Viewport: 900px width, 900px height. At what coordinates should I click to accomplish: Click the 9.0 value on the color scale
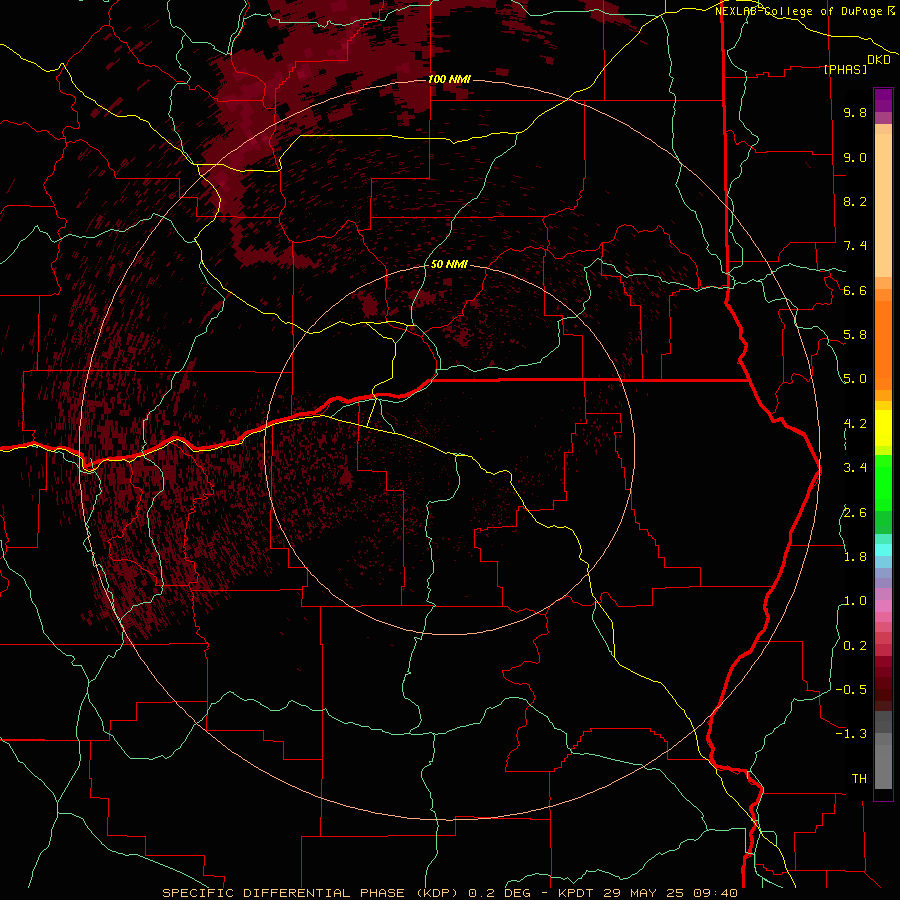point(855,157)
